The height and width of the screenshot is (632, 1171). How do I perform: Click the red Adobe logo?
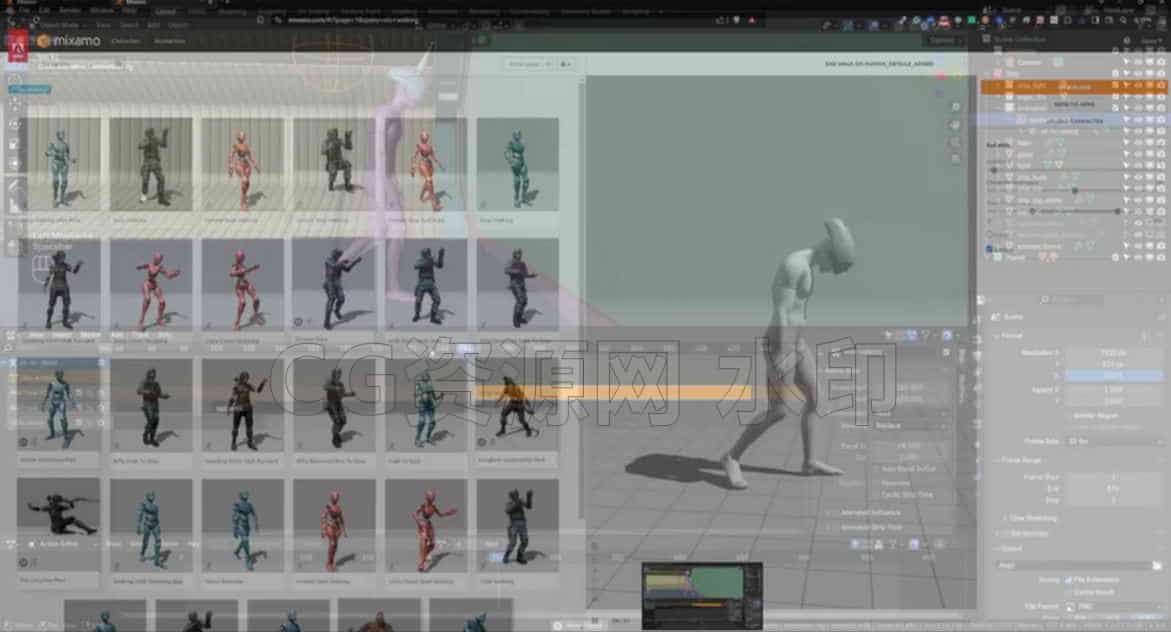point(17,46)
